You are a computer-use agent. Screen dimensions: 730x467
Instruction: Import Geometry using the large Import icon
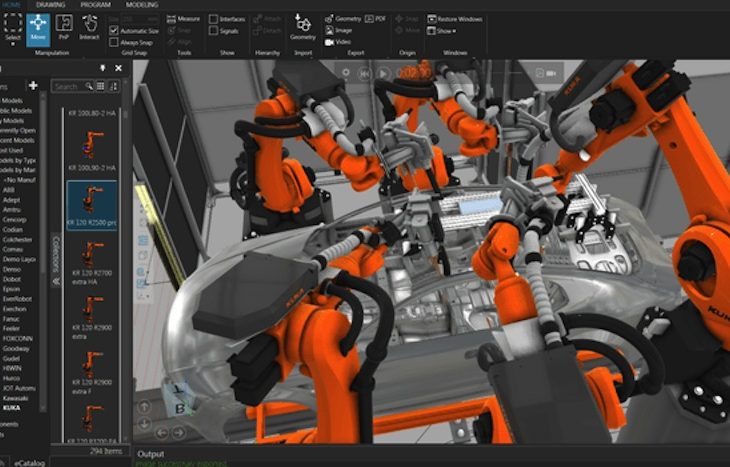pos(303,27)
